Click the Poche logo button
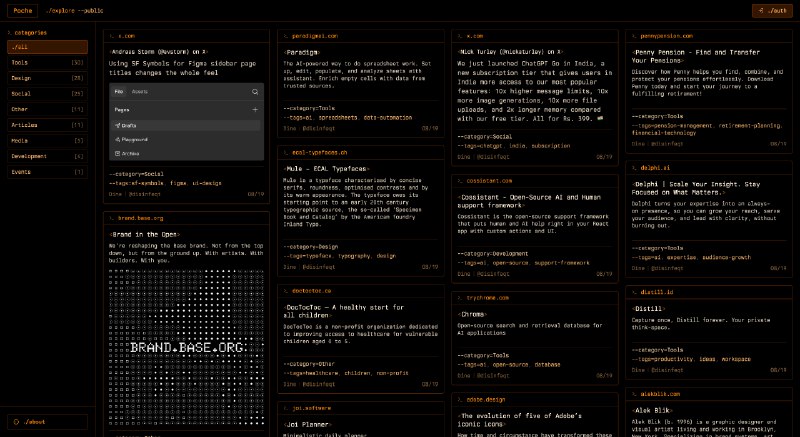 (x=20, y=12)
